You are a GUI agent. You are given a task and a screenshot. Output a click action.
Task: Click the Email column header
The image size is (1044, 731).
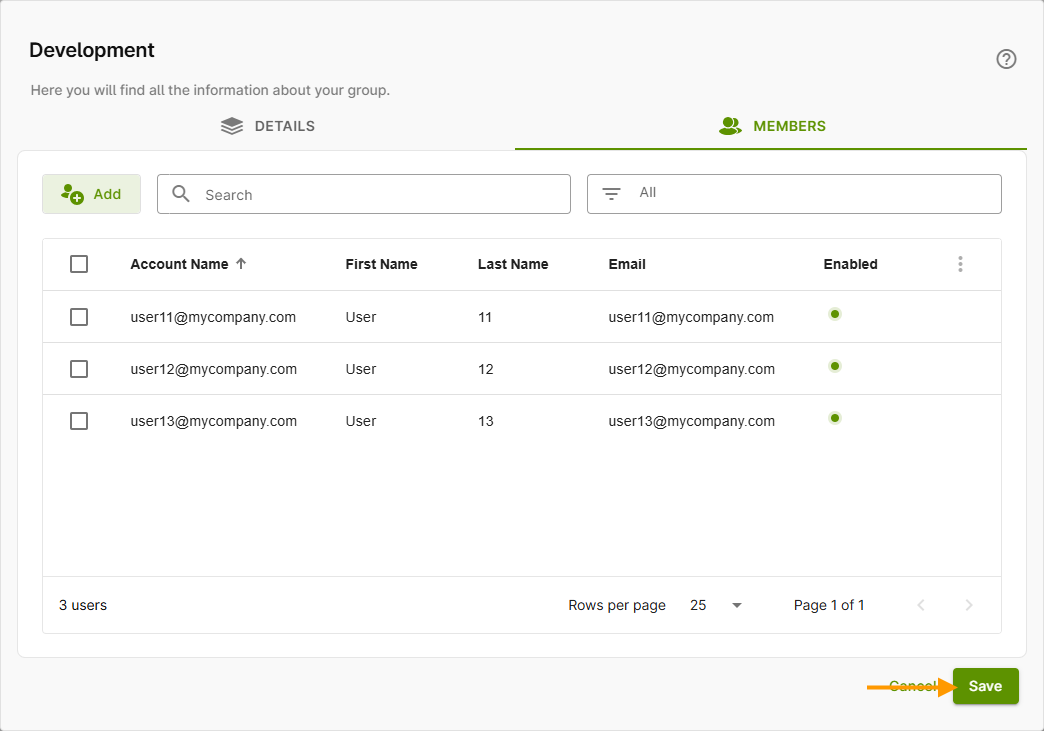tap(627, 264)
